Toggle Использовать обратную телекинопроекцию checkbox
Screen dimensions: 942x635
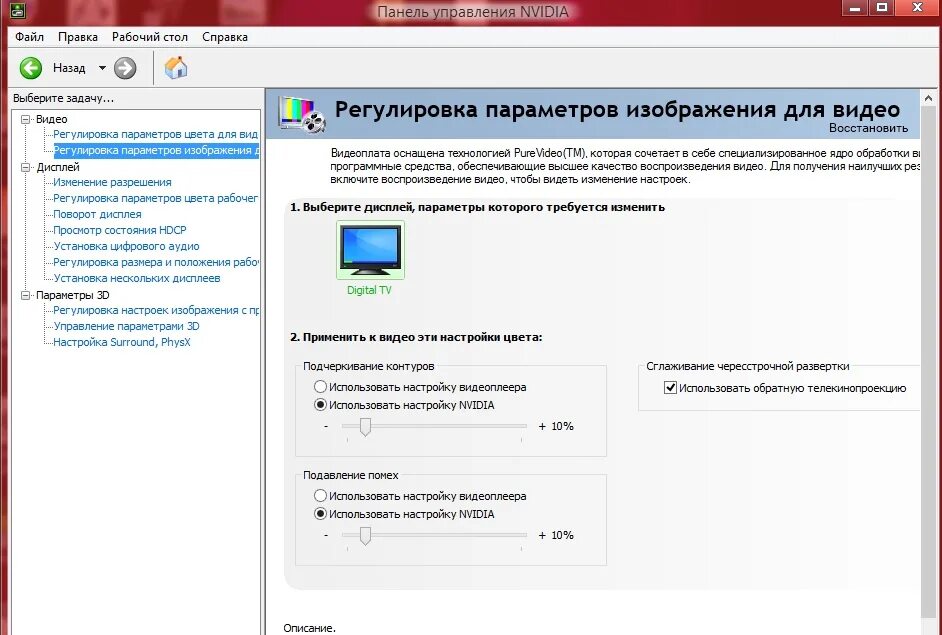[670, 387]
